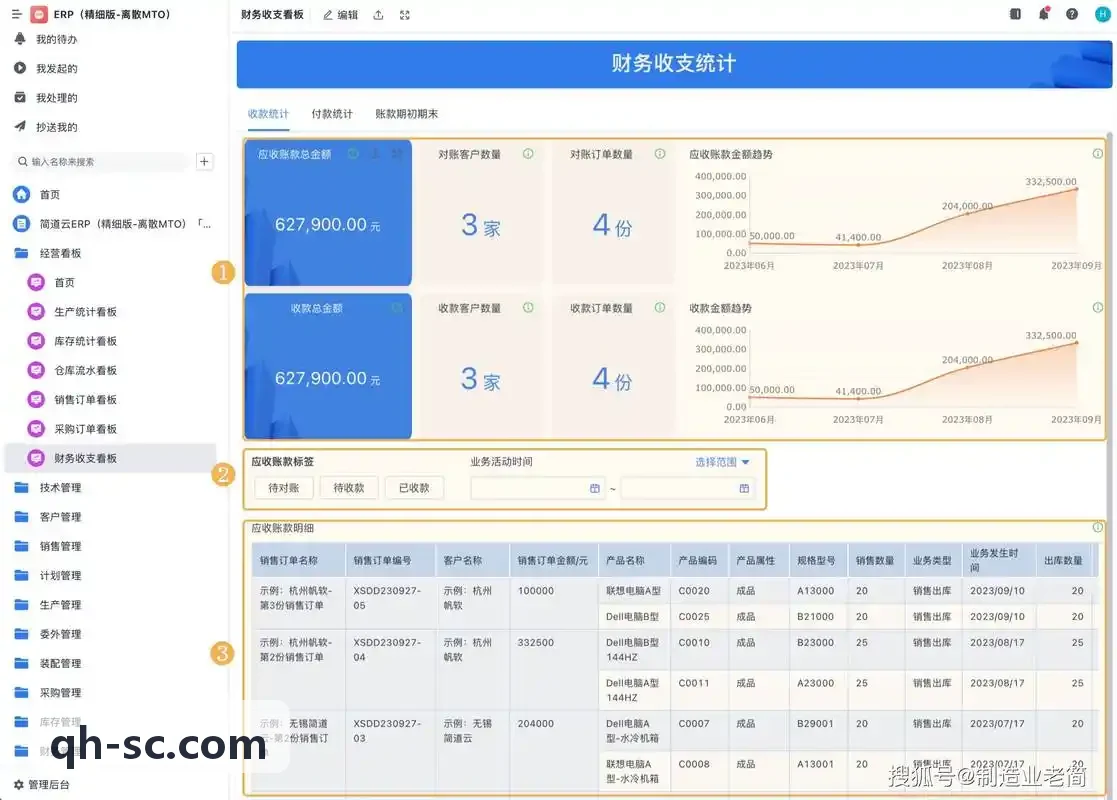
Task: Open notifications bell at top right
Action: [1044, 14]
